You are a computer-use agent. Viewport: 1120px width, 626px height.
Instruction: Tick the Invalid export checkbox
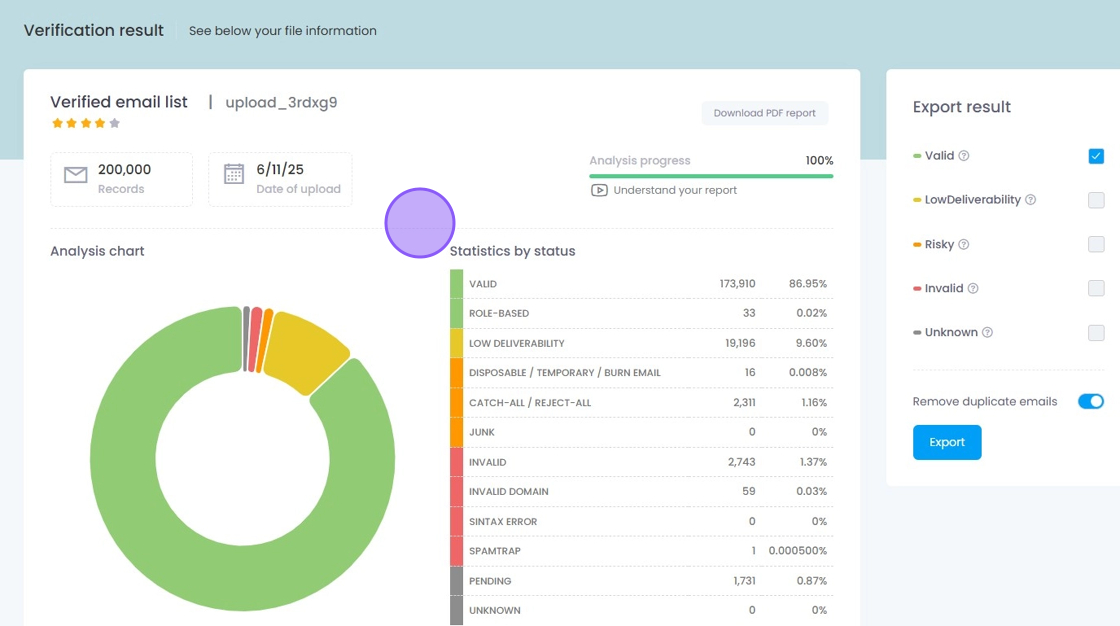(1096, 288)
